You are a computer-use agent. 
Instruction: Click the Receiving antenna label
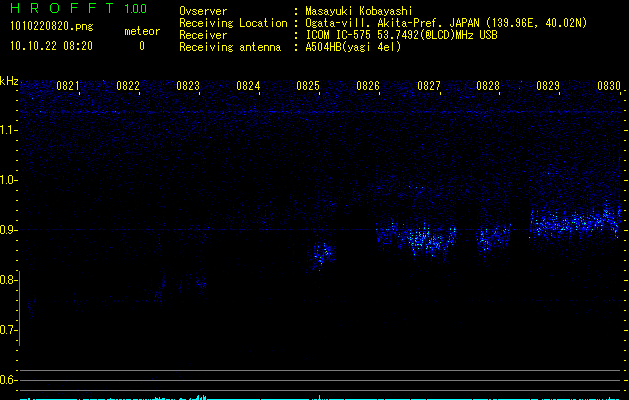click(x=230, y=47)
